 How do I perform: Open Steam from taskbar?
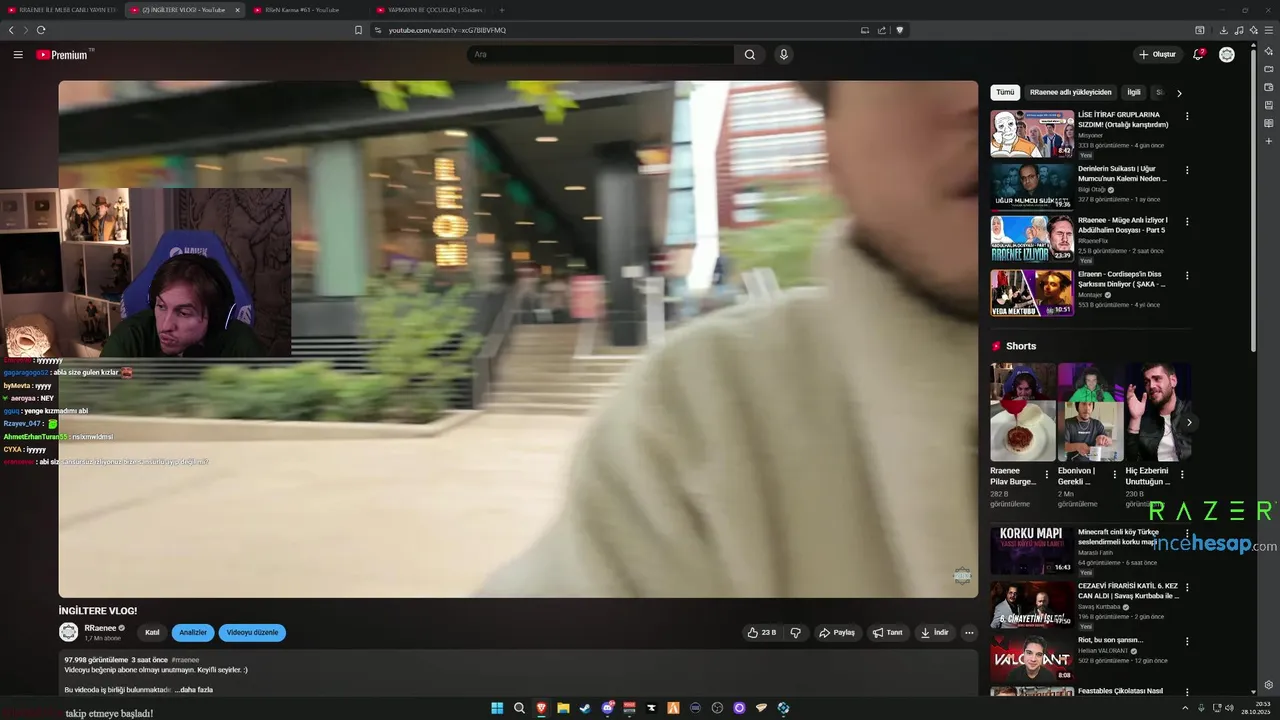pos(585,708)
